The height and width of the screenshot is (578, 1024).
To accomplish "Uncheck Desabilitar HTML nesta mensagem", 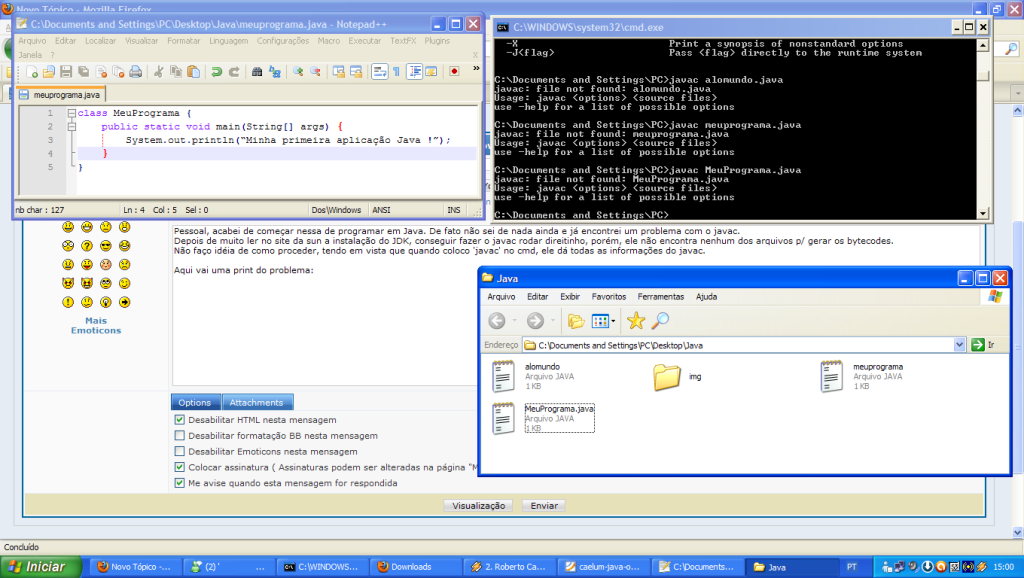I will coord(180,420).
